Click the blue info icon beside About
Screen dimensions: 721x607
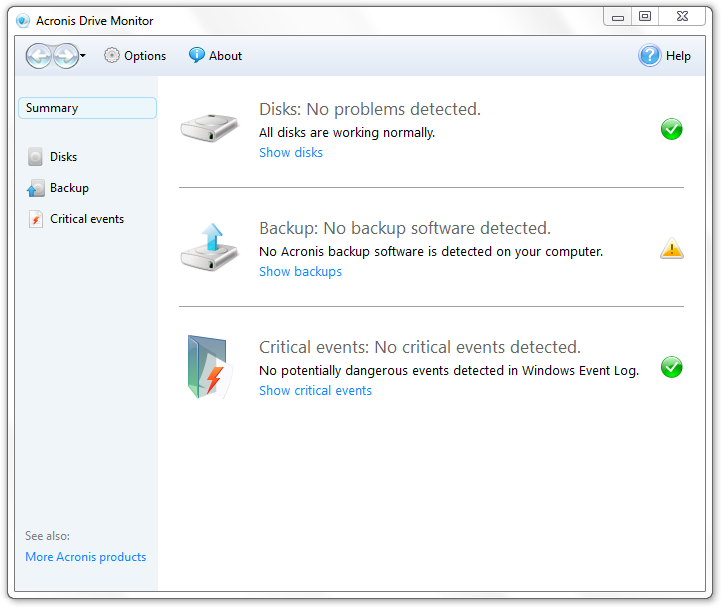(196, 55)
